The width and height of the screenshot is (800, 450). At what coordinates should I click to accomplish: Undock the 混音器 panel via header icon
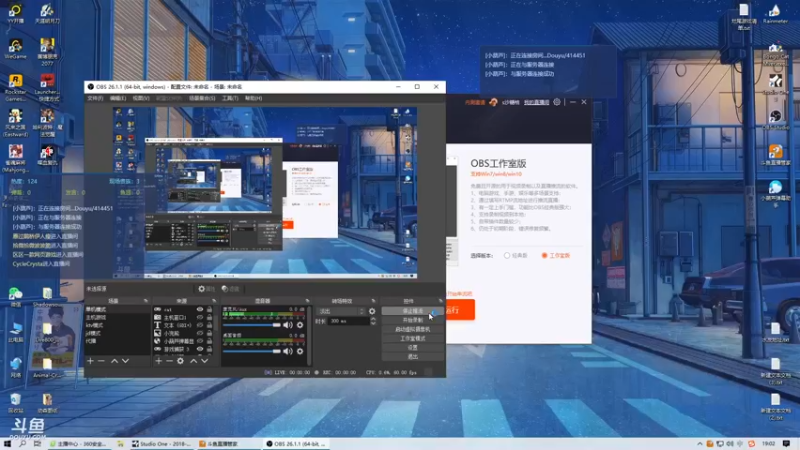click(307, 301)
